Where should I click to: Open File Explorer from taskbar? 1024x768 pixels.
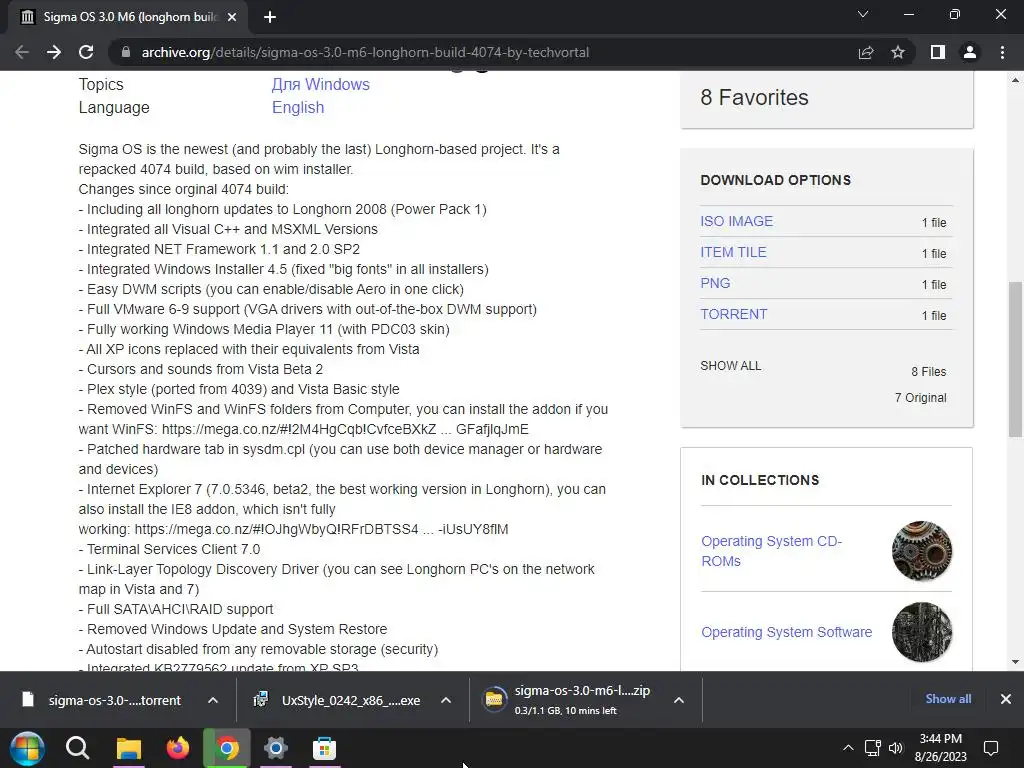pyautogui.click(x=129, y=748)
